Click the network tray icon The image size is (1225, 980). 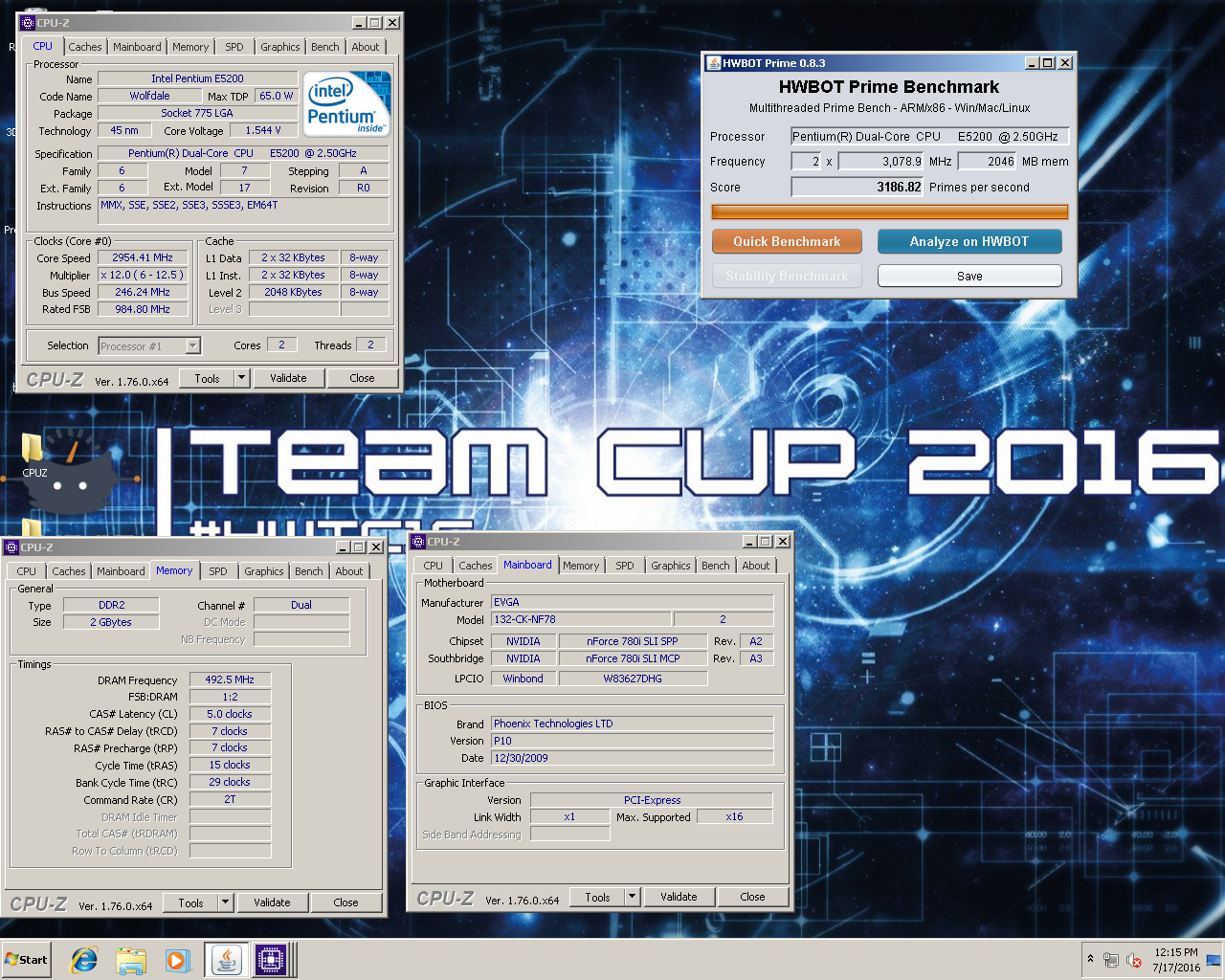click(x=1111, y=960)
